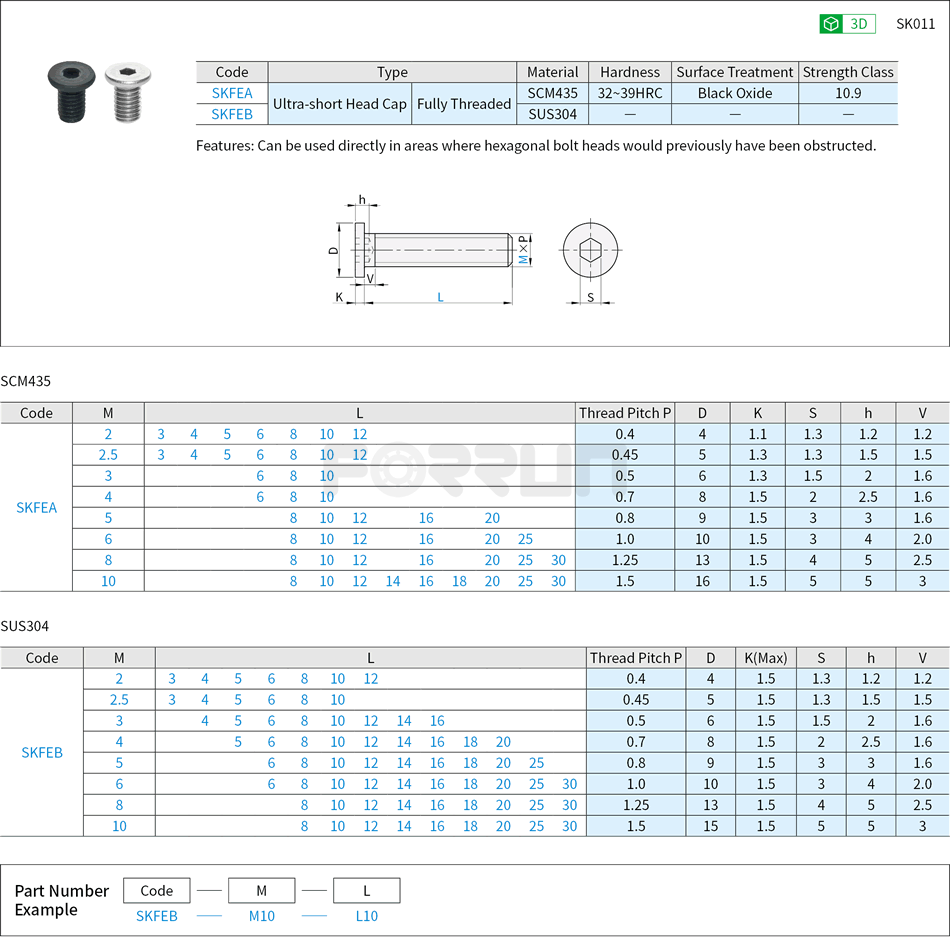Click the L box in Part Number Example
The width and height of the screenshot is (950, 940).
367,890
